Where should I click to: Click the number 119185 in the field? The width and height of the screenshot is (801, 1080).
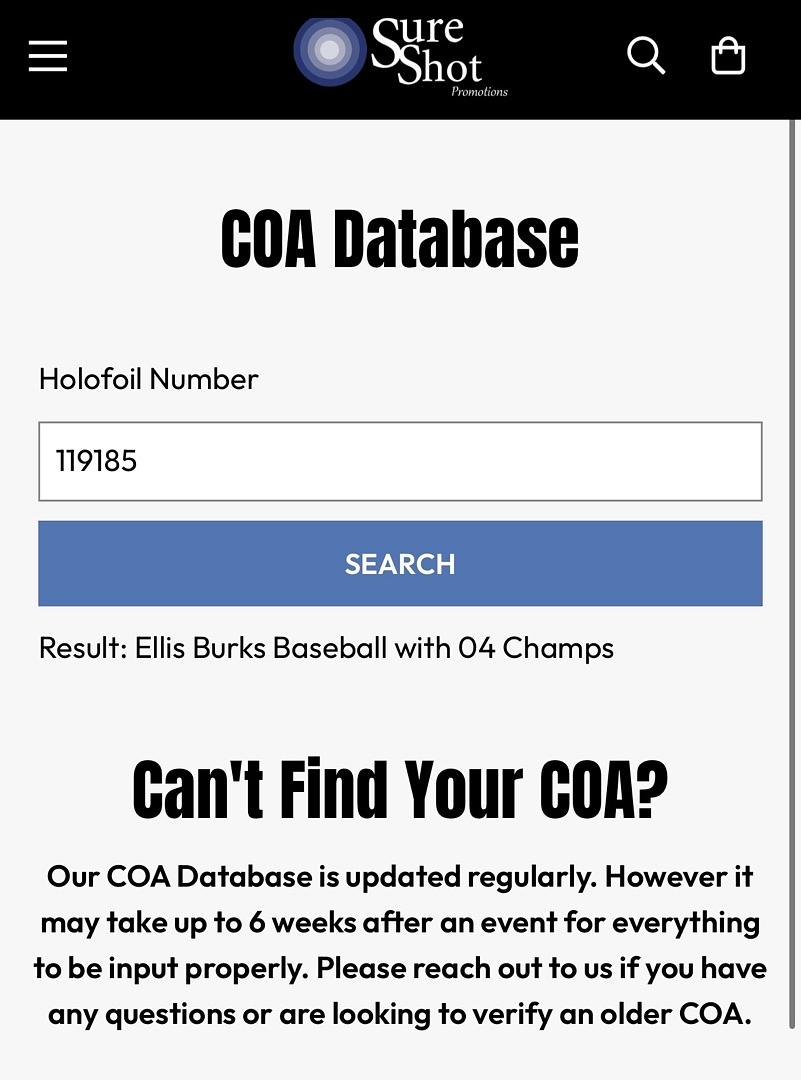(x=96, y=461)
